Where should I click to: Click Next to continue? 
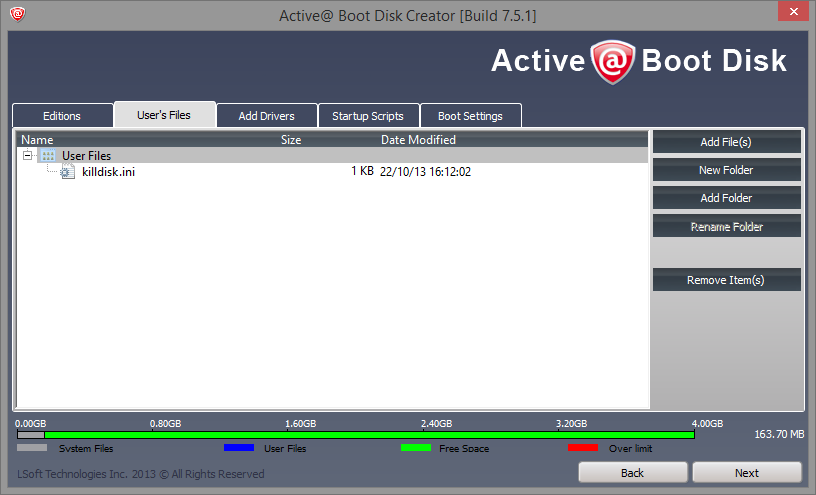(746, 472)
